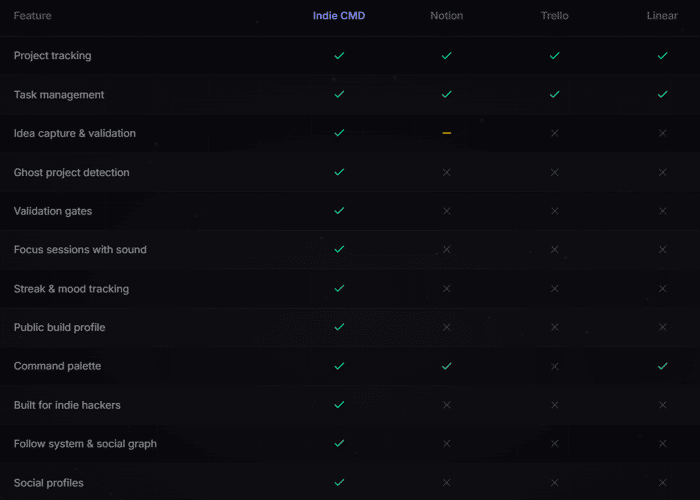Click Trello X mark for Streak & mood tracking
Screen dimensions: 700x500
554,289
